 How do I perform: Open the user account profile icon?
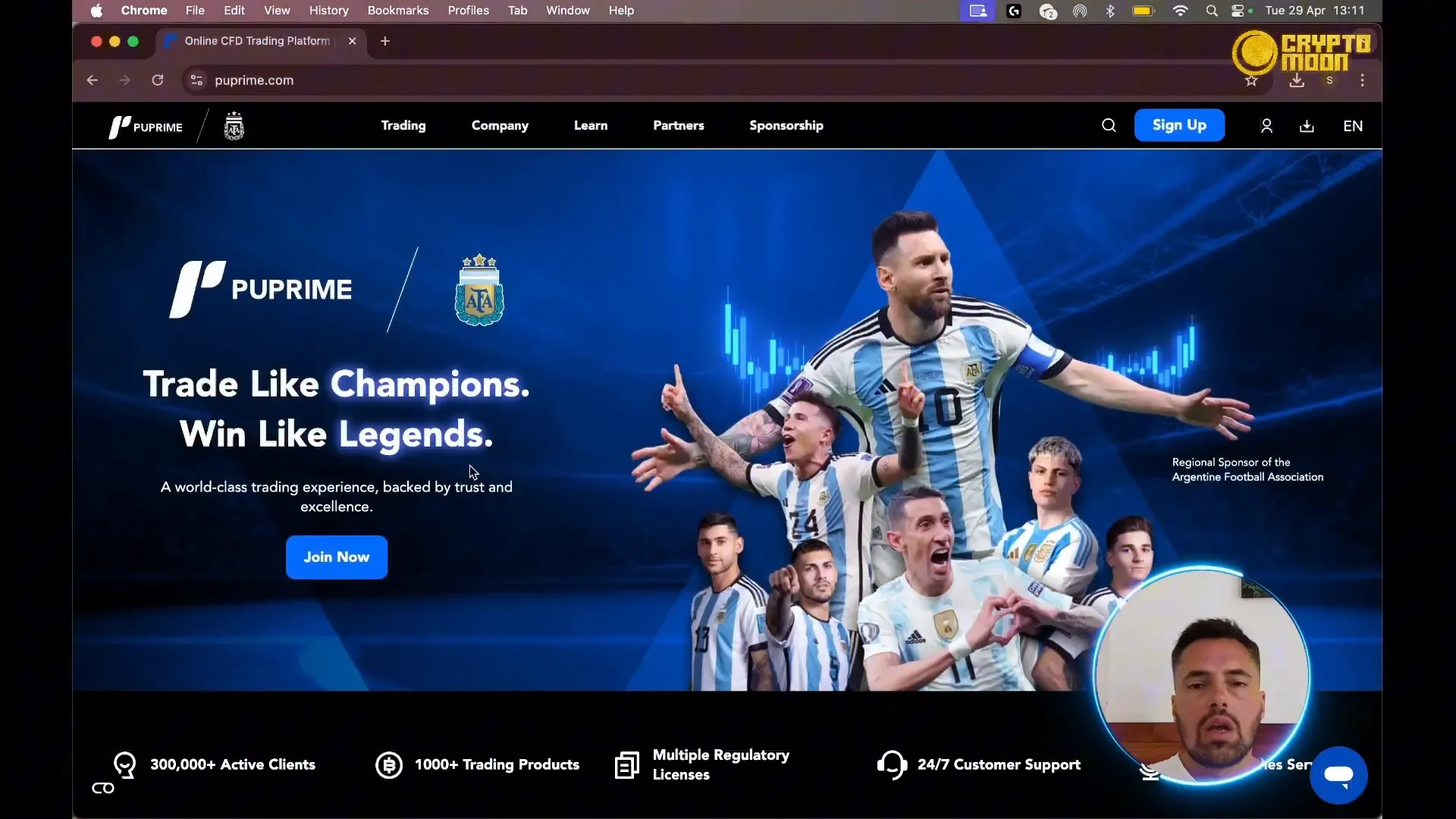pos(1266,126)
